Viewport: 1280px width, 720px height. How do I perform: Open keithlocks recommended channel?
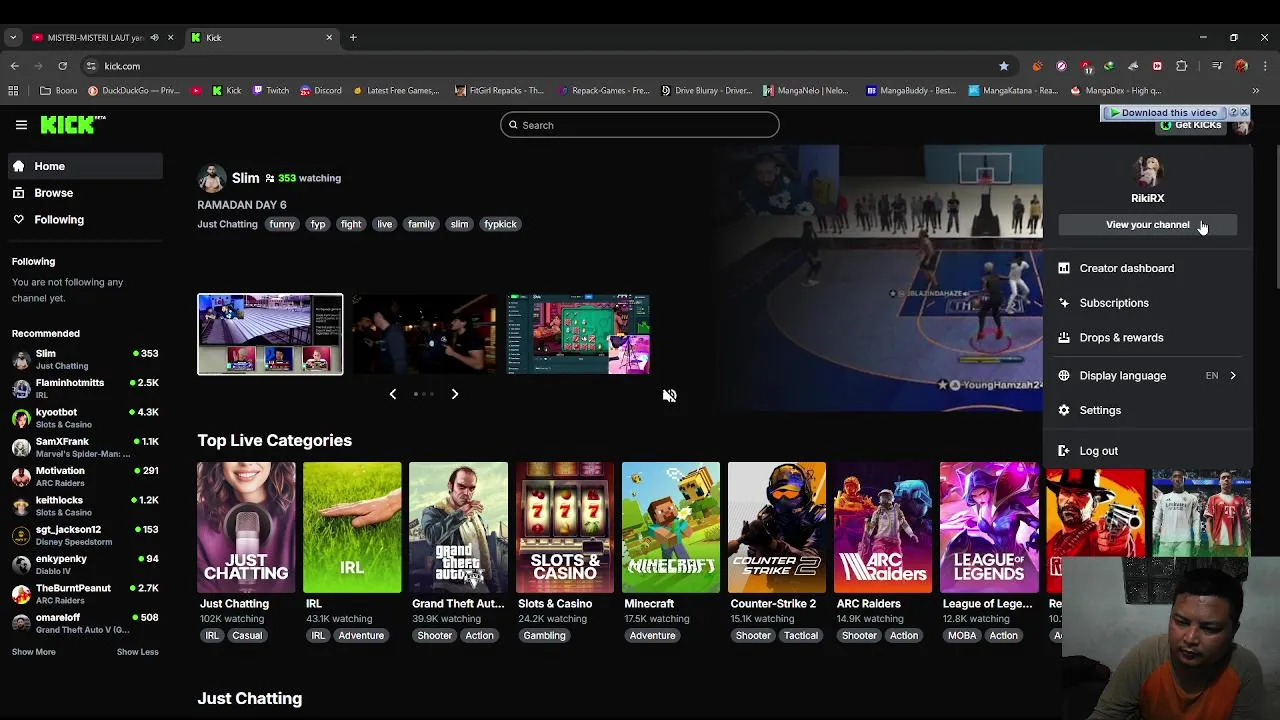(x=85, y=505)
